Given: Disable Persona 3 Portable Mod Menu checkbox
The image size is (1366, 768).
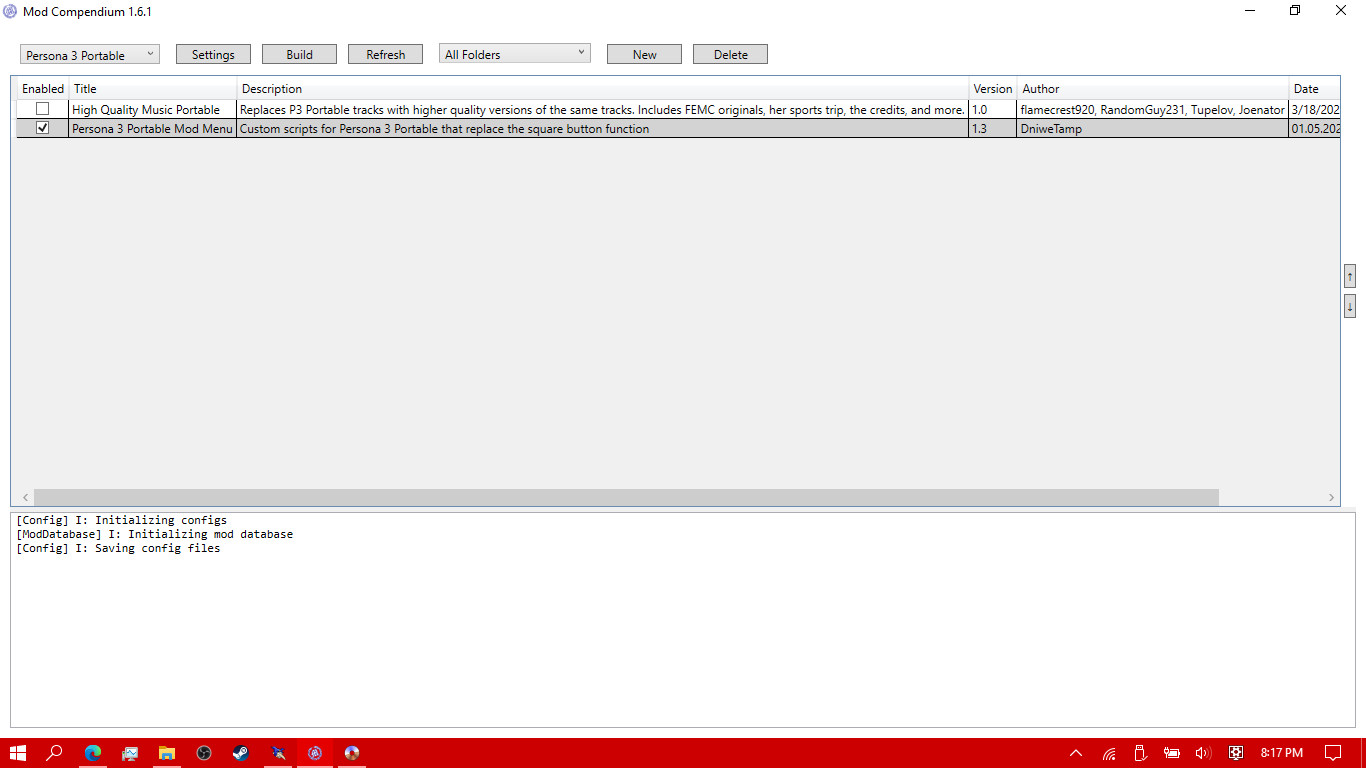Looking at the screenshot, I should pyautogui.click(x=42, y=128).
